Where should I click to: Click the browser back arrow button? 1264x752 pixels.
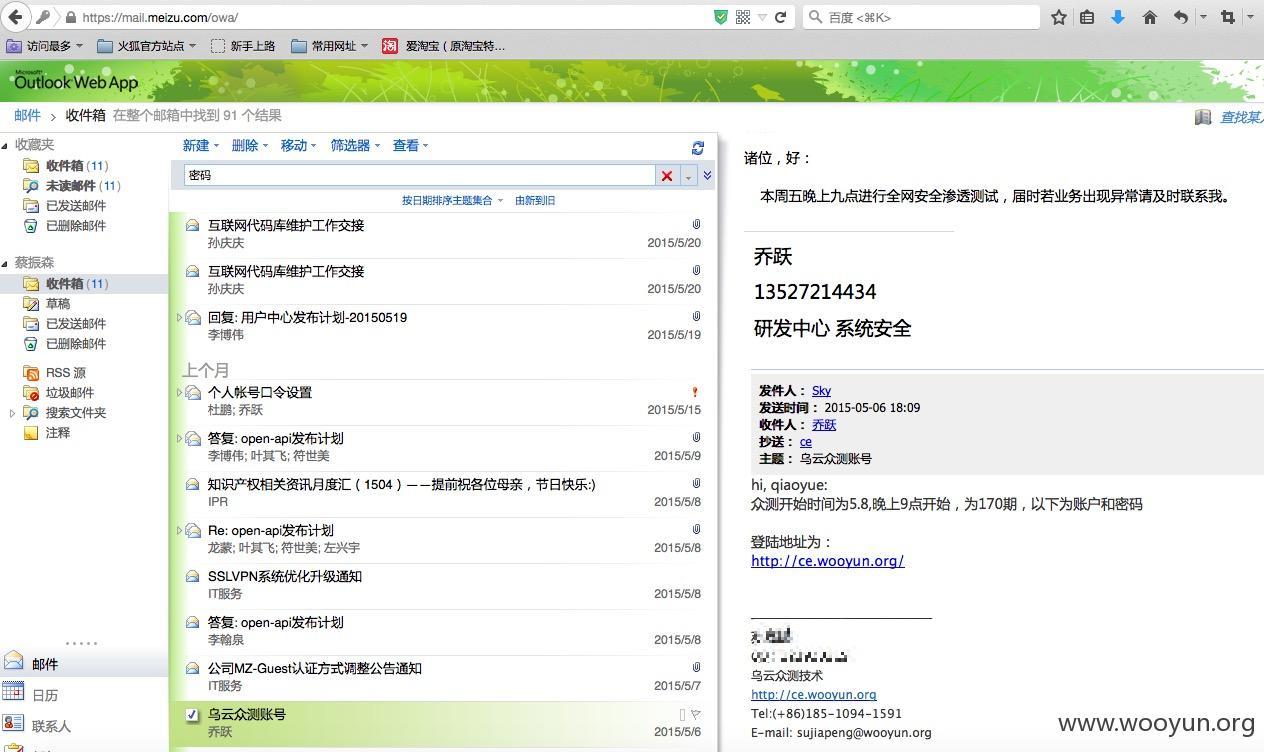pyautogui.click(x=15, y=17)
